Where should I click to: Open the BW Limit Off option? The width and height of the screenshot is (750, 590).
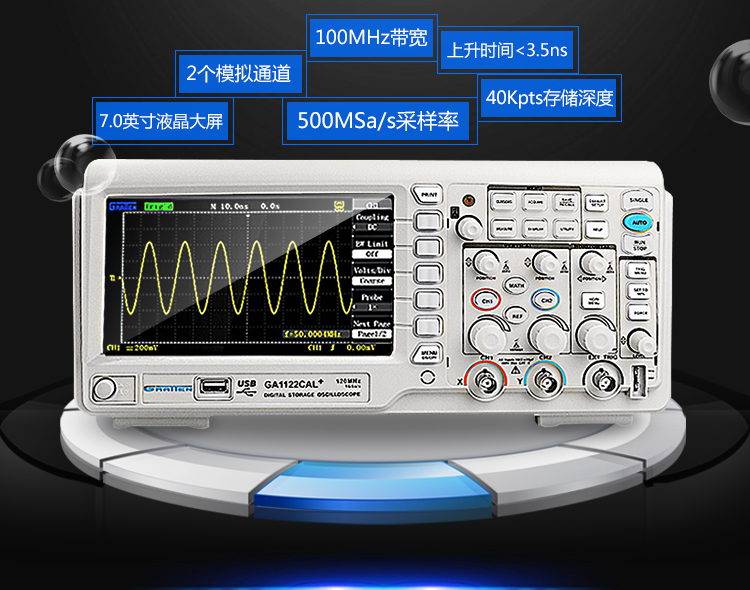(x=372, y=248)
